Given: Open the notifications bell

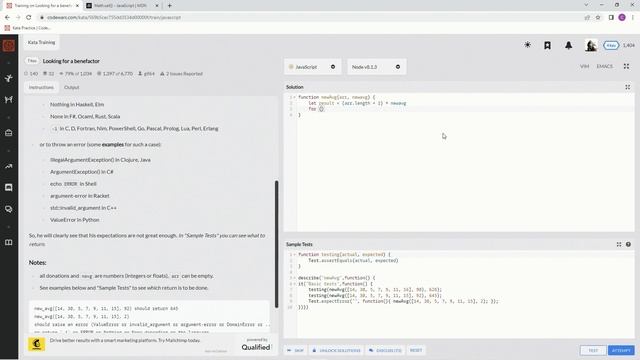Looking at the screenshot, I should [x=568, y=45].
